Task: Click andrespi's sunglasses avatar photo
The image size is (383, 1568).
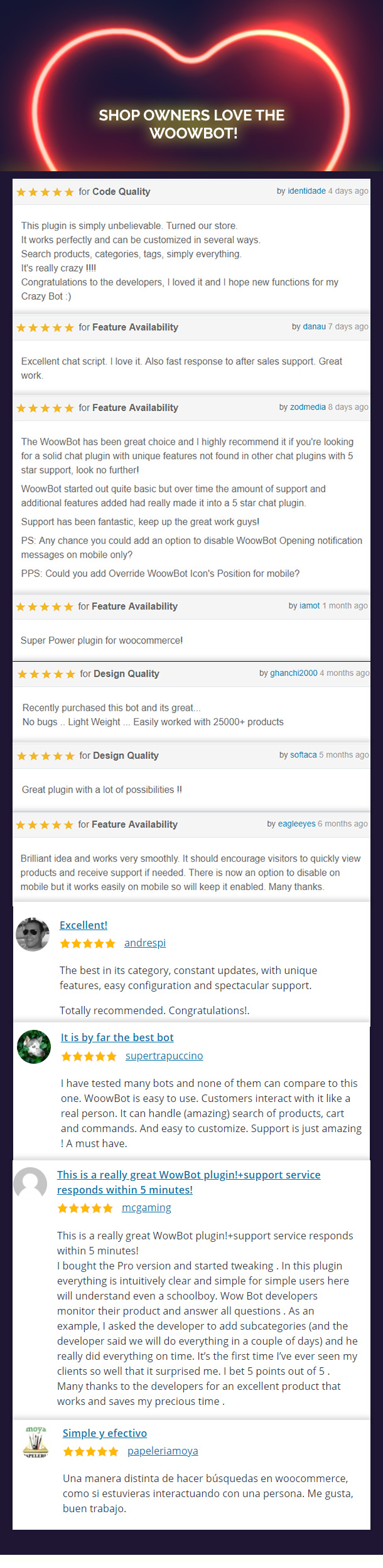Action: pyautogui.click(x=33, y=935)
